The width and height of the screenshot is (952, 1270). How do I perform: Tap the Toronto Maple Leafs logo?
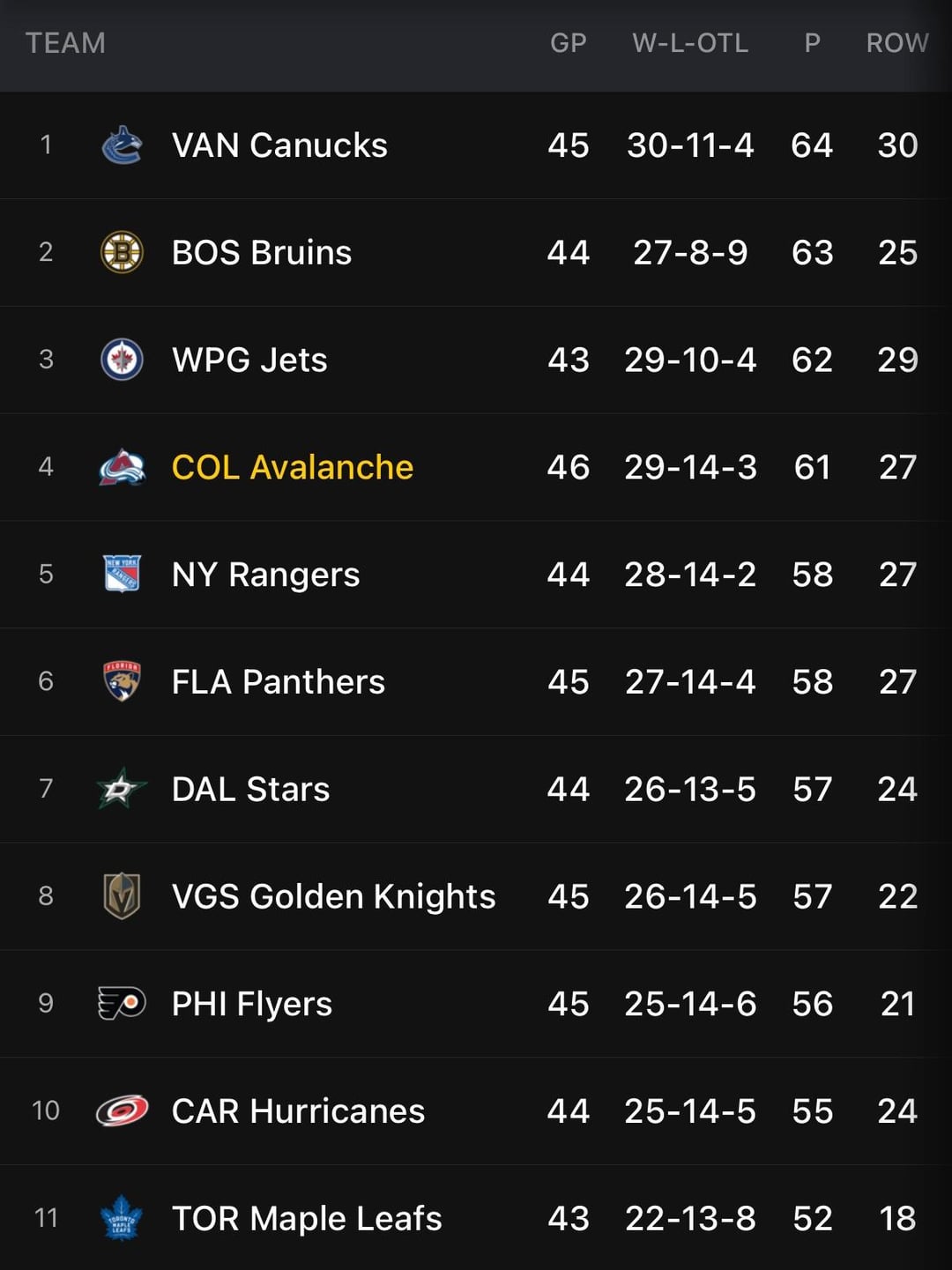pos(122,1218)
